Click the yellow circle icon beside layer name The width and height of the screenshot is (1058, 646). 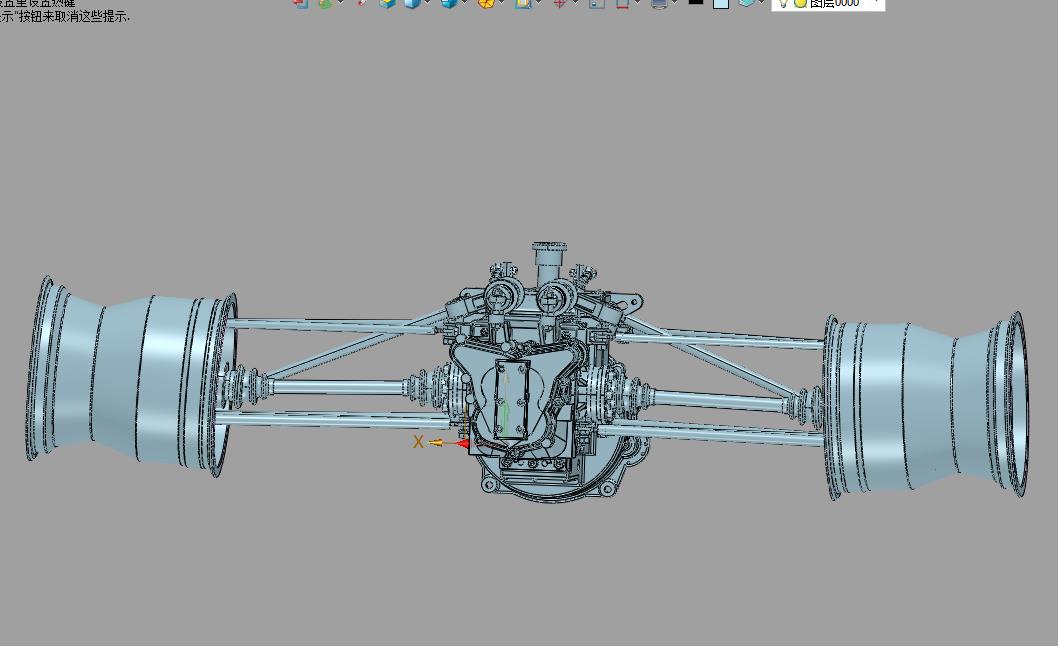pos(800,3)
